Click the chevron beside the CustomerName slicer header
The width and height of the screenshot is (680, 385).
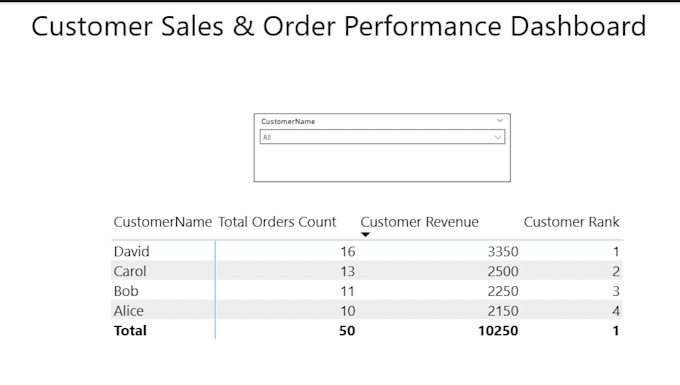click(500, 121)
